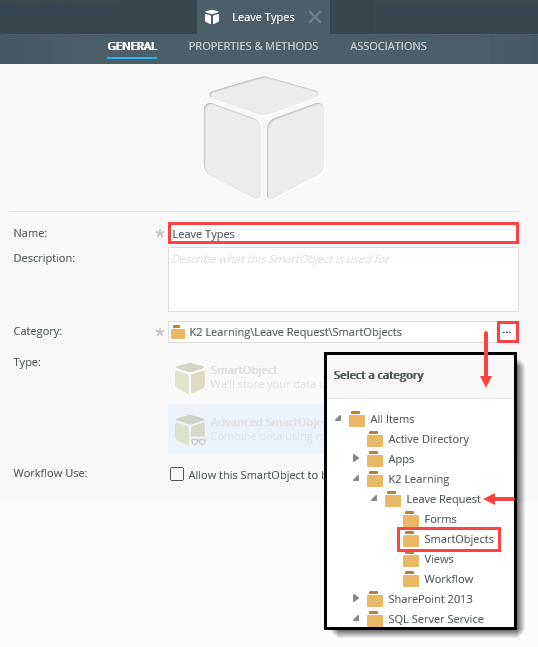Expand the SharePoint 2013 folder node
The width and height of the screenshot is (538, 647).
356,598
